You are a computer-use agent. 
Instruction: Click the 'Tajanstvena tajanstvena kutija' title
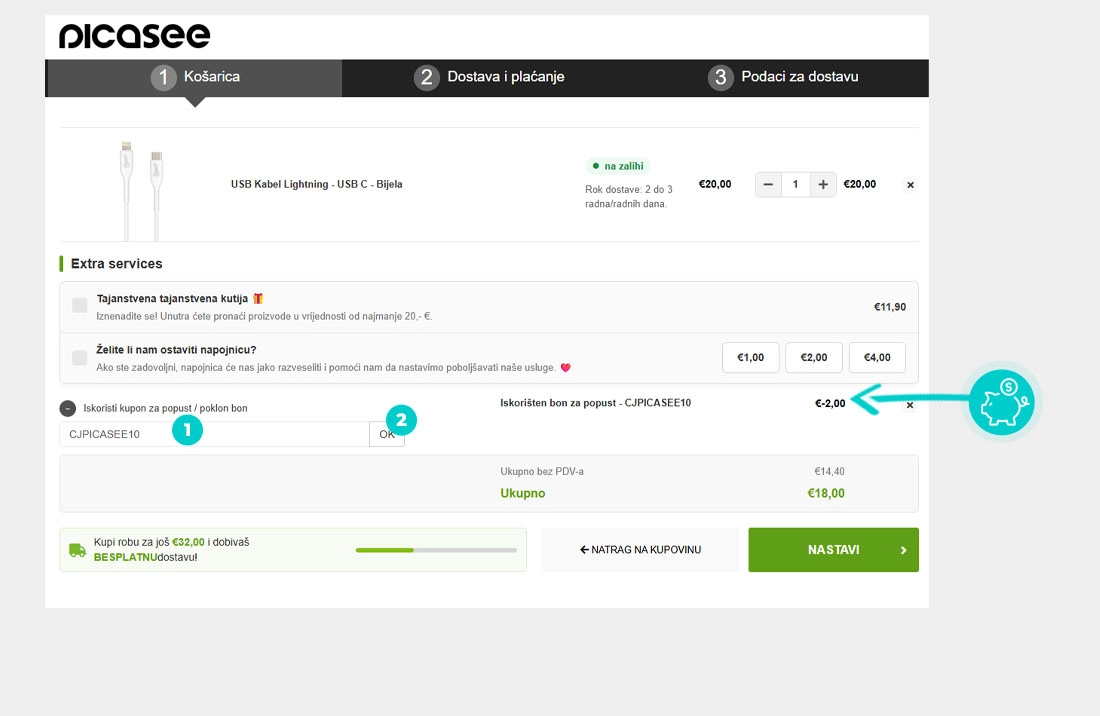(172, 299)
